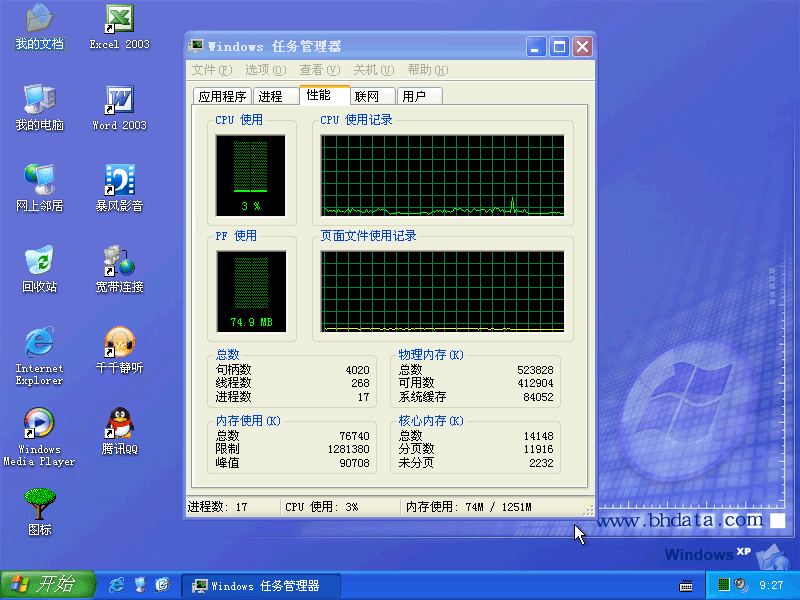
Task: Switch to the 应用程序 tab
Action: (222, 96)
